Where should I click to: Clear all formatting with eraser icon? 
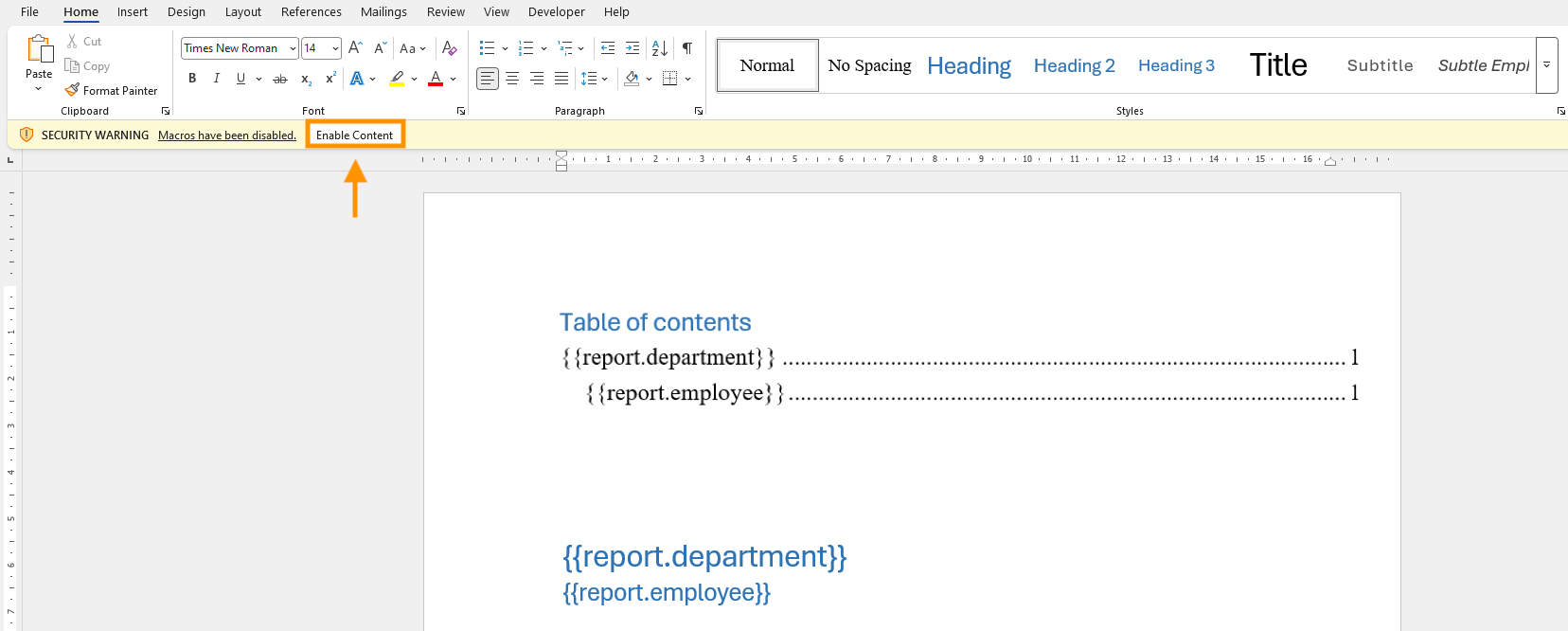coord(450,48)
